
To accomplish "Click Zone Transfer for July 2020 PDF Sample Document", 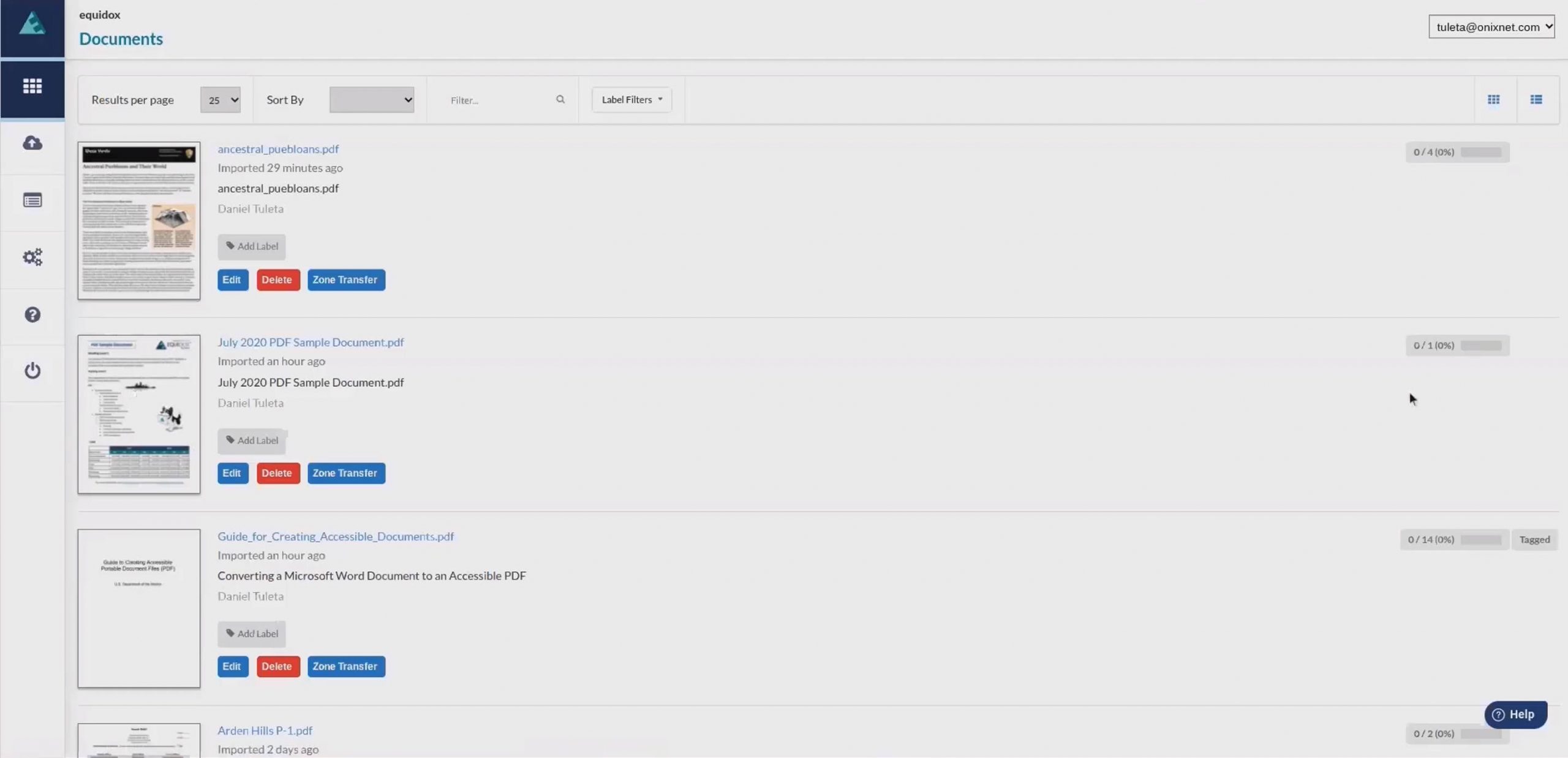I will pyautogui.click(x=345, y=472).
